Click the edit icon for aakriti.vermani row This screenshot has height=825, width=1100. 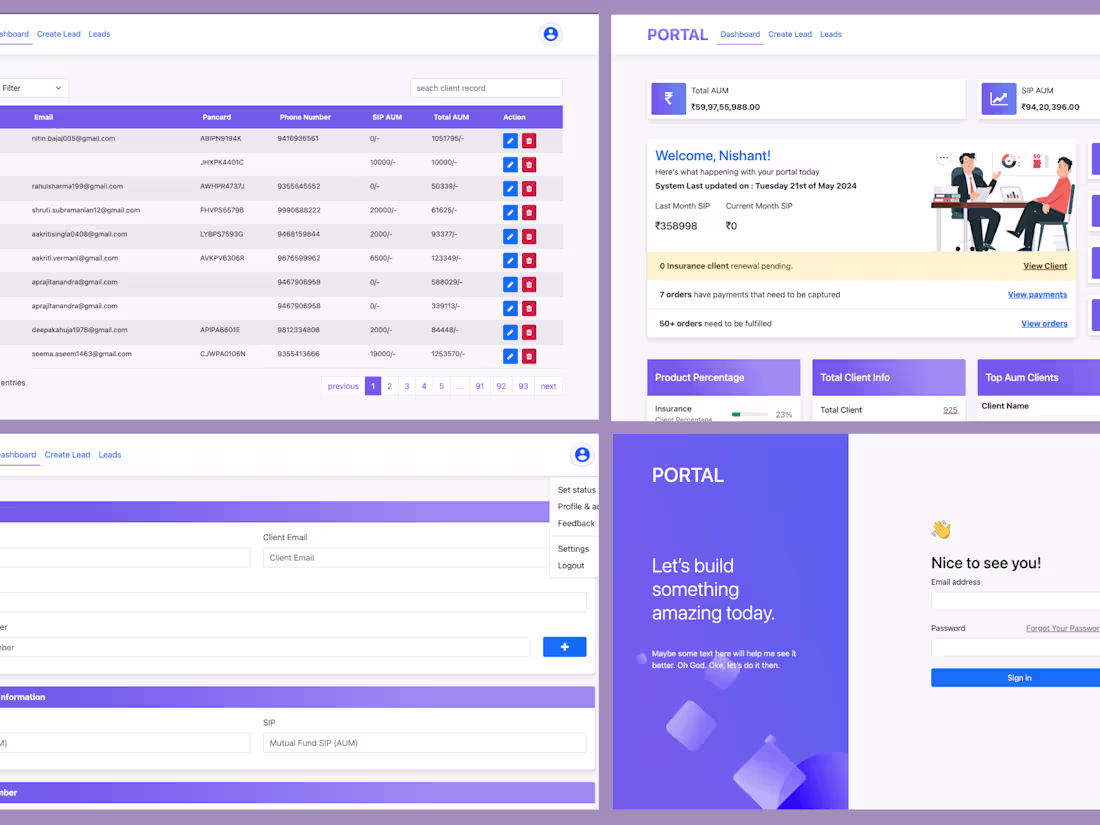pyautogui.click(x=510, y=260)
